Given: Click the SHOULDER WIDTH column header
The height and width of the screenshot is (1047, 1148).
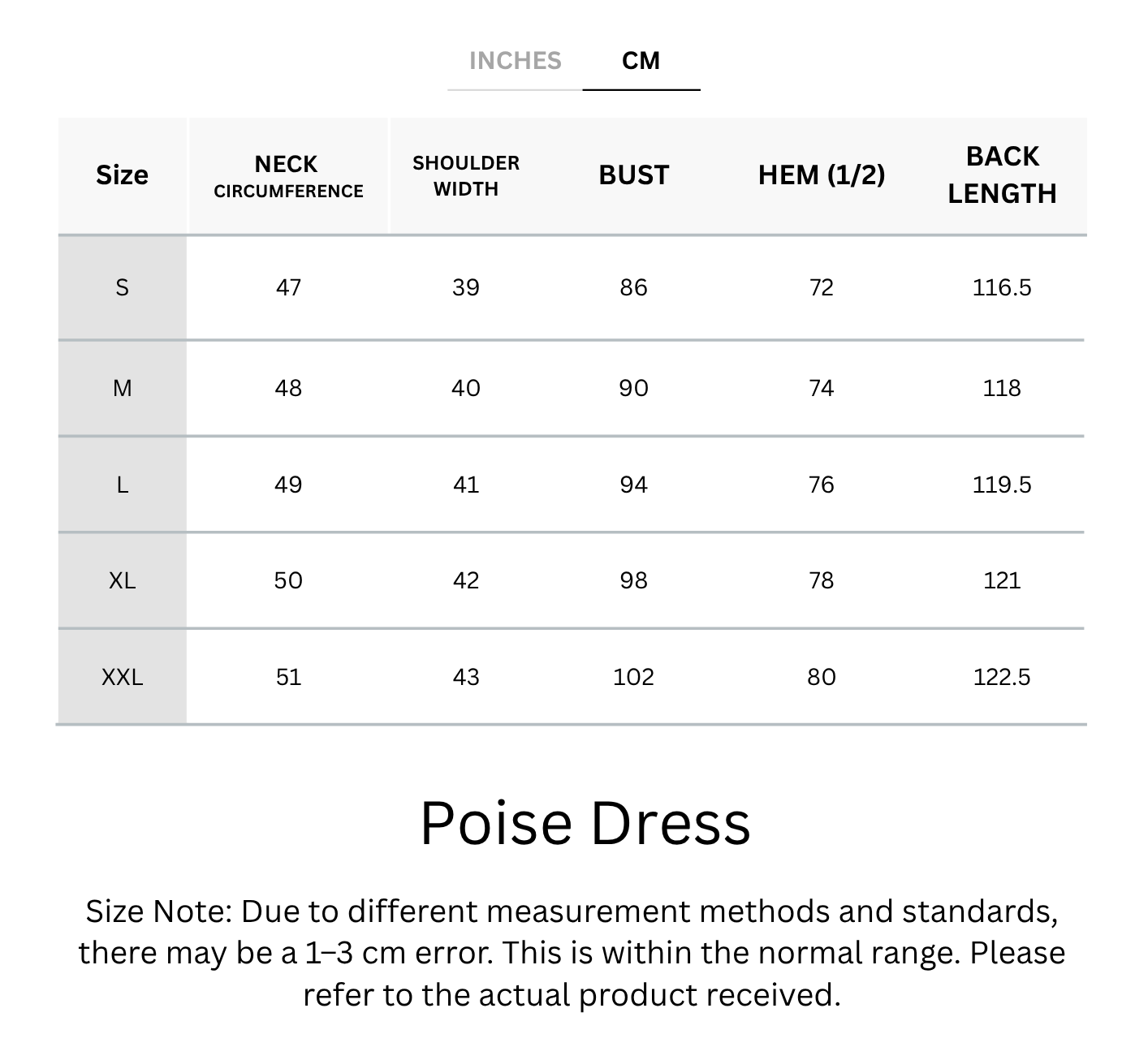Looking at the screenshot, I should (x=466, y=175).
